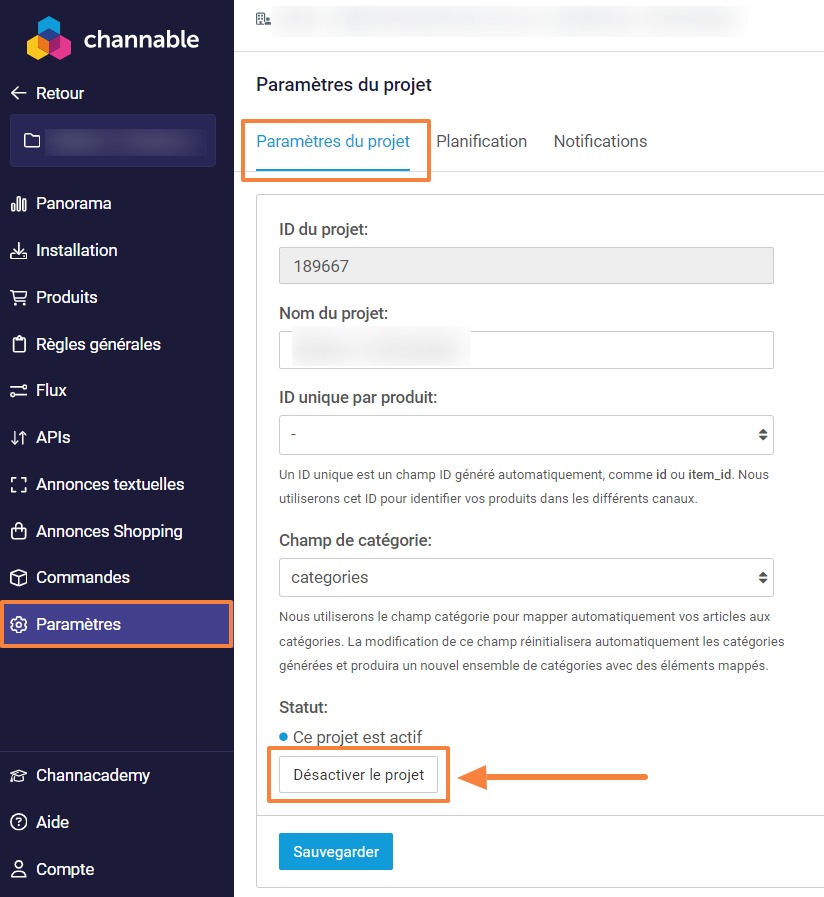Switch to the Planification tab

click(x=481, y=141)
